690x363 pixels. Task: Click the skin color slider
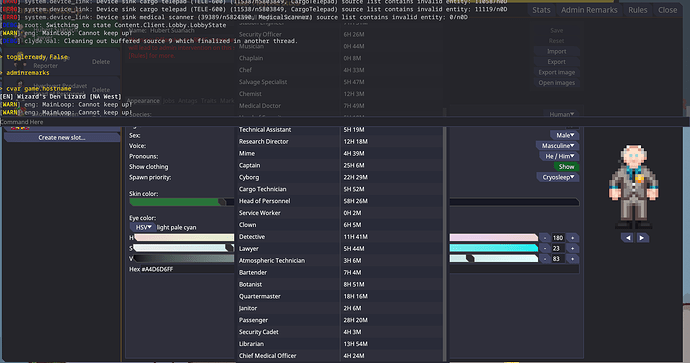354,202
